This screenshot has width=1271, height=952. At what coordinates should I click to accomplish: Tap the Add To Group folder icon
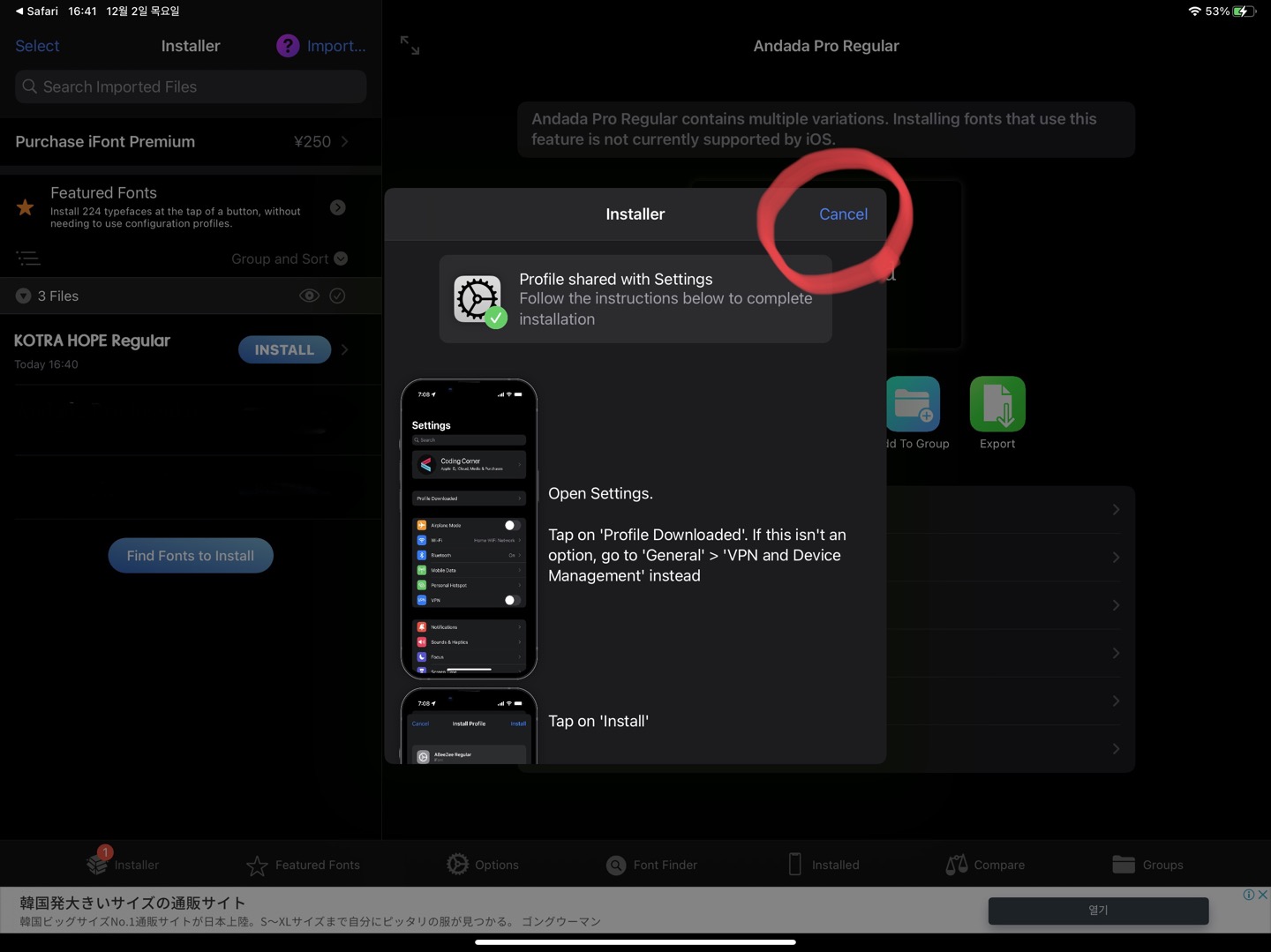point(914,404)
